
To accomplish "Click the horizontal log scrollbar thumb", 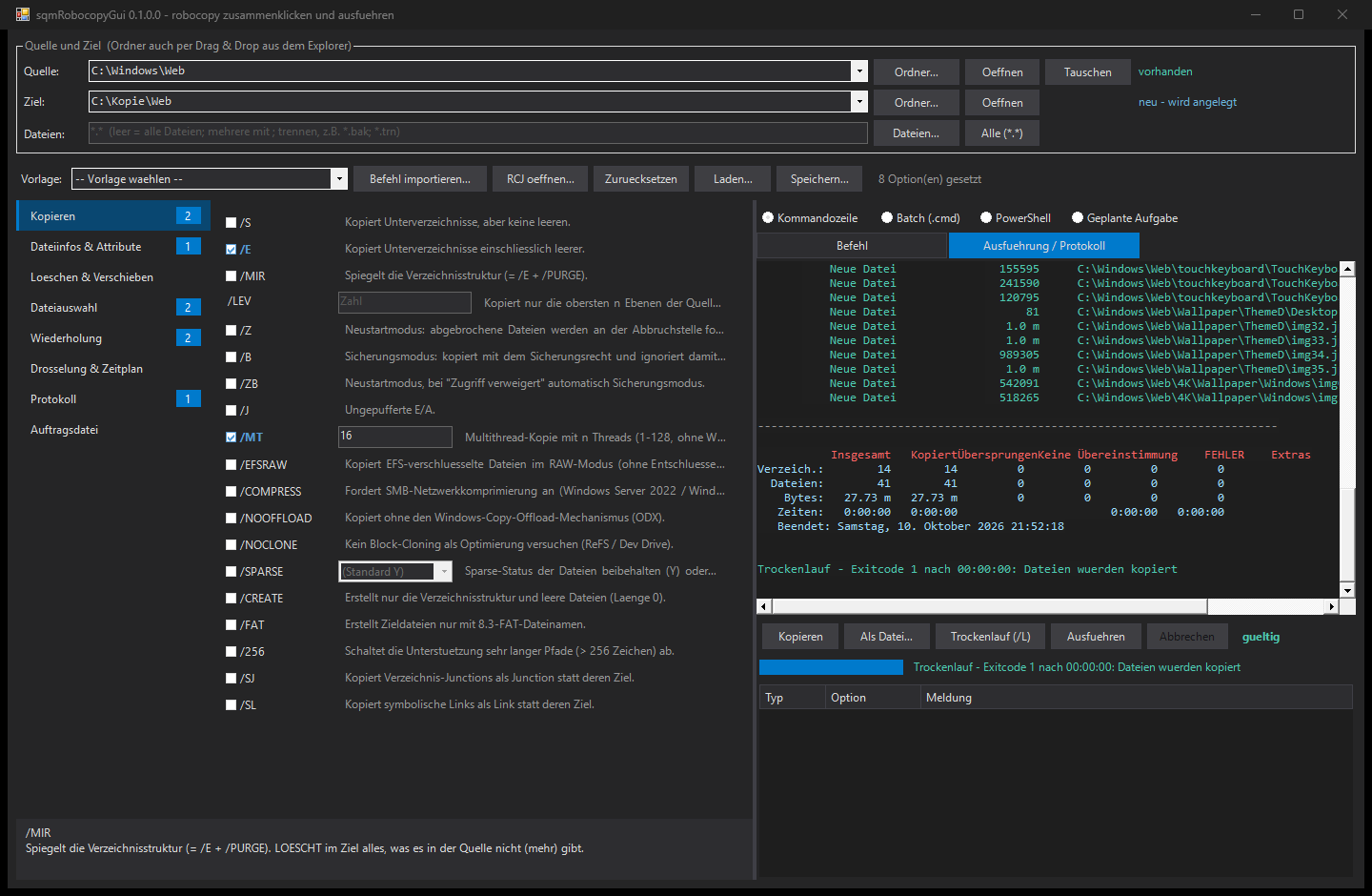I will (990, 606).
